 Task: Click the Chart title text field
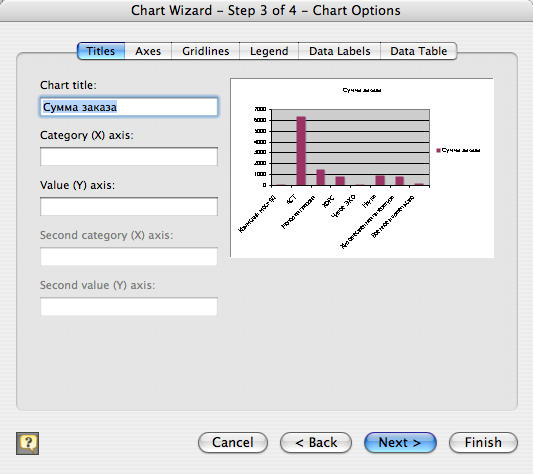[x=129, y=107]
